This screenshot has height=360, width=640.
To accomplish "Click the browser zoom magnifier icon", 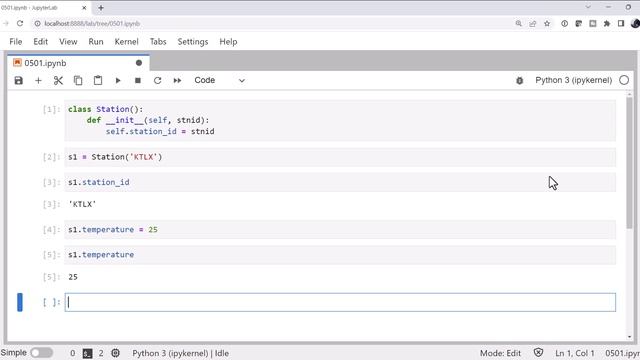I will [518, 24].
